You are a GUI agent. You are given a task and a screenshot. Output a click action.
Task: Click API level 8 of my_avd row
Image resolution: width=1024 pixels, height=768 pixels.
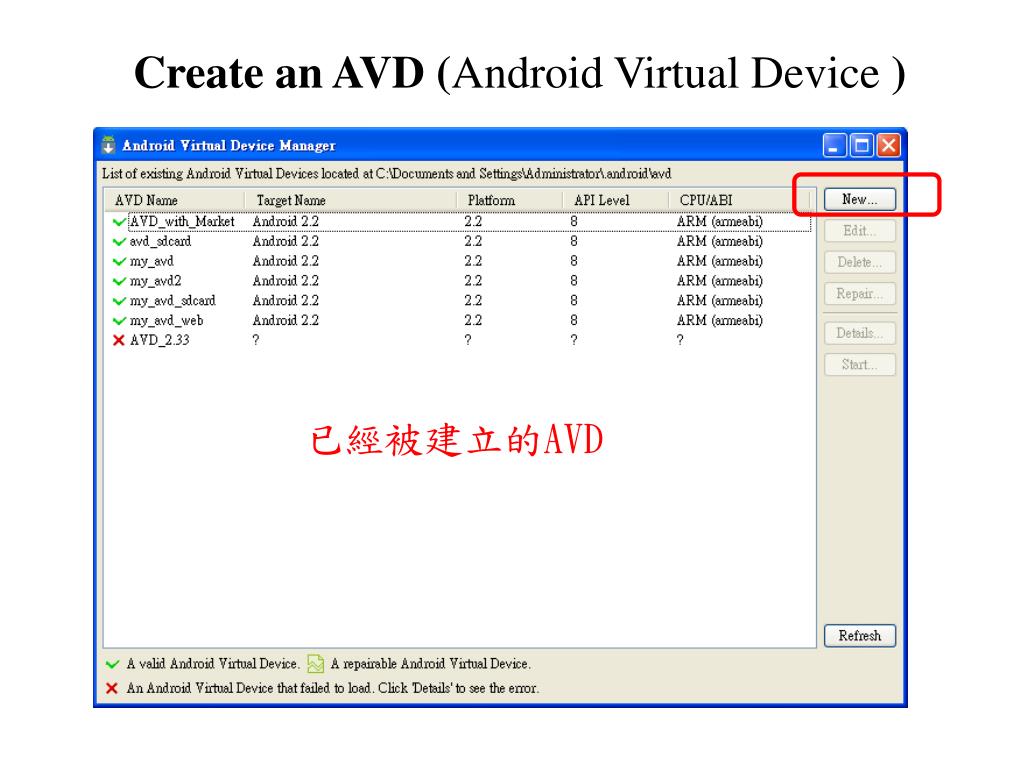coord(573,261)
